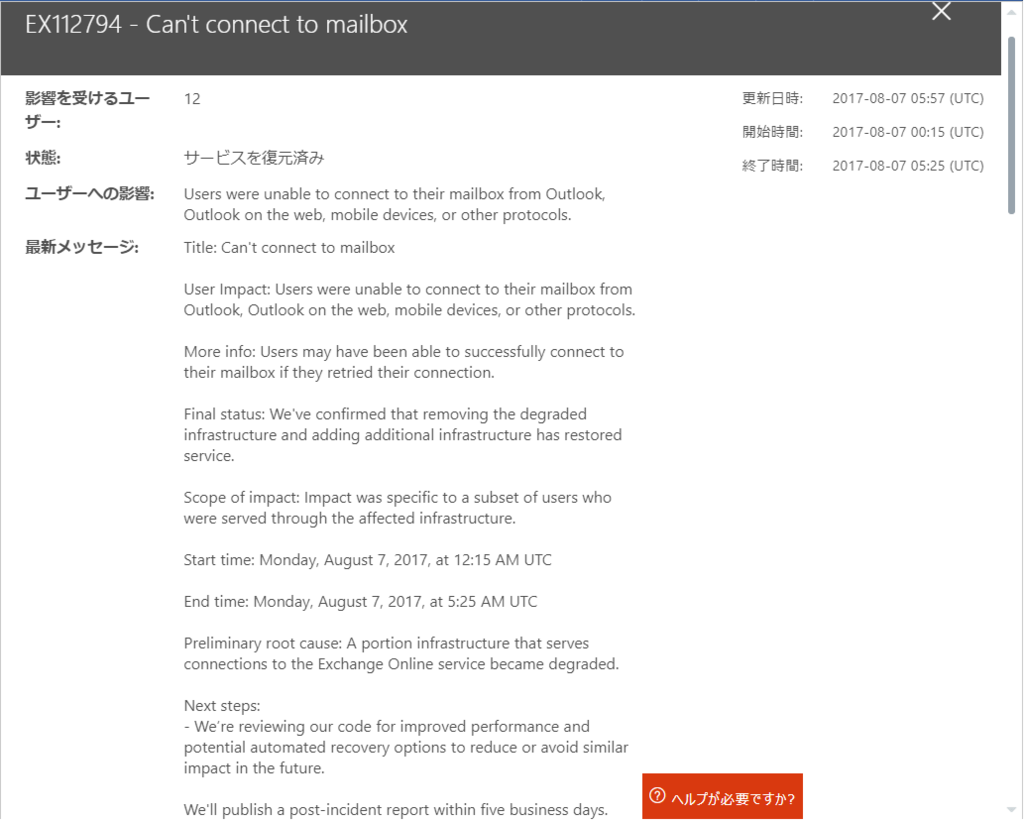Click the More info paragraph
The image size is (1024, 820).
(404, 362)
